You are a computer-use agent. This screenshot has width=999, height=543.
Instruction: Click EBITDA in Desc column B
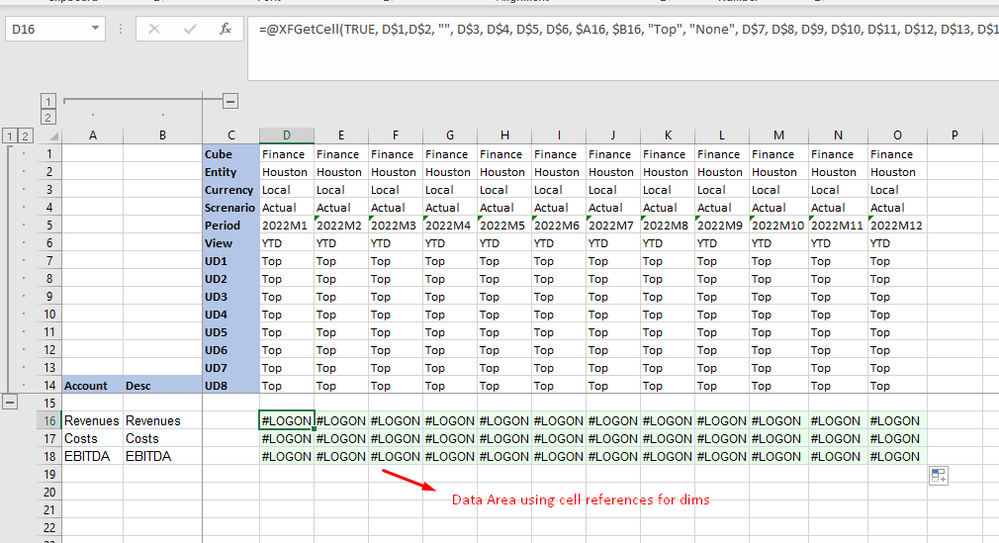[x=163, y=456]
